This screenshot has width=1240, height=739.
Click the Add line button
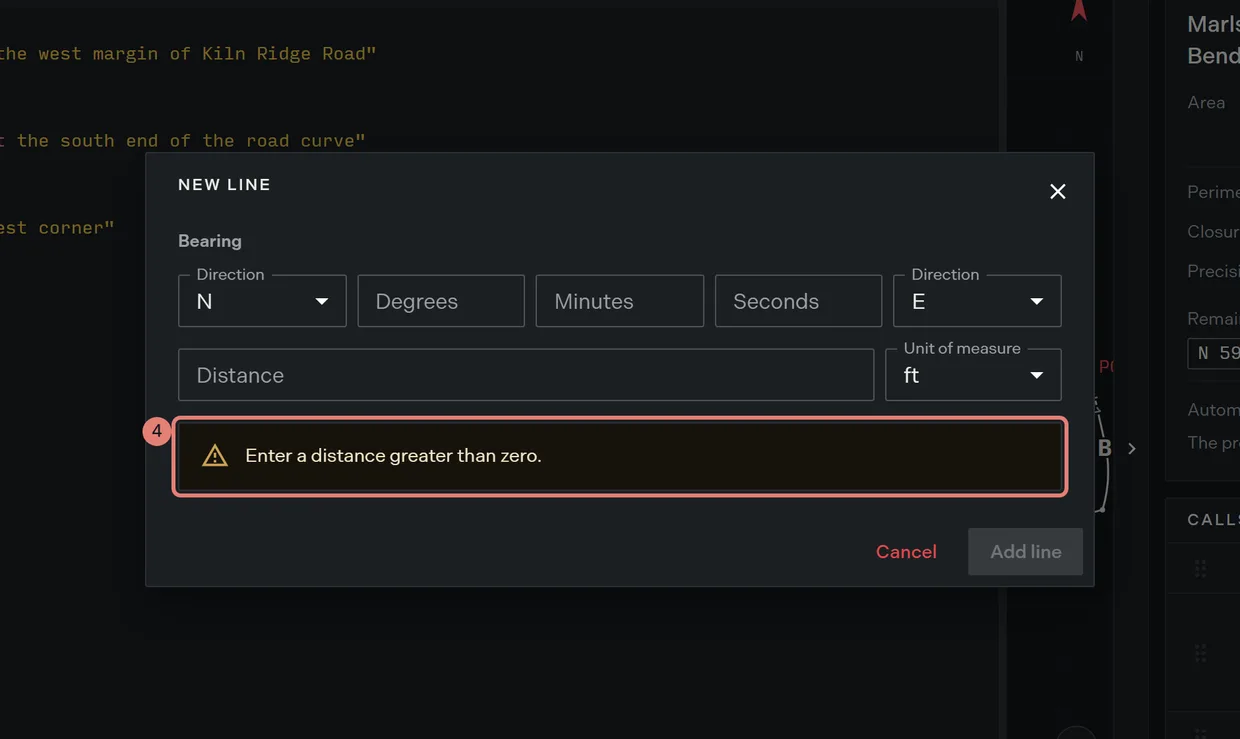[x=1025, y=552]
